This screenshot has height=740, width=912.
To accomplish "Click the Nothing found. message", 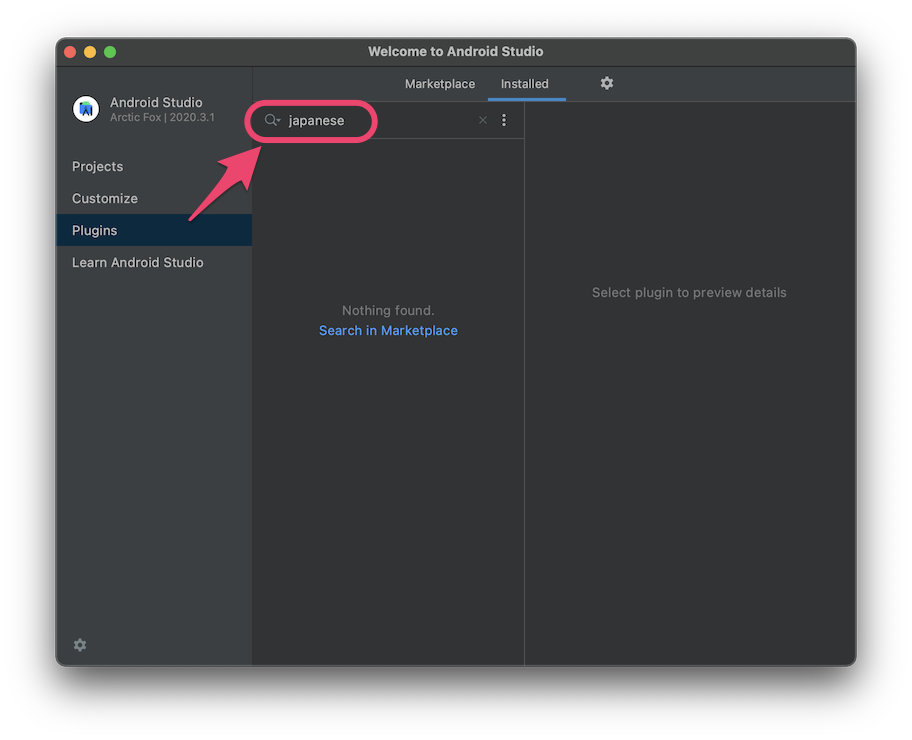I will 388,310.
